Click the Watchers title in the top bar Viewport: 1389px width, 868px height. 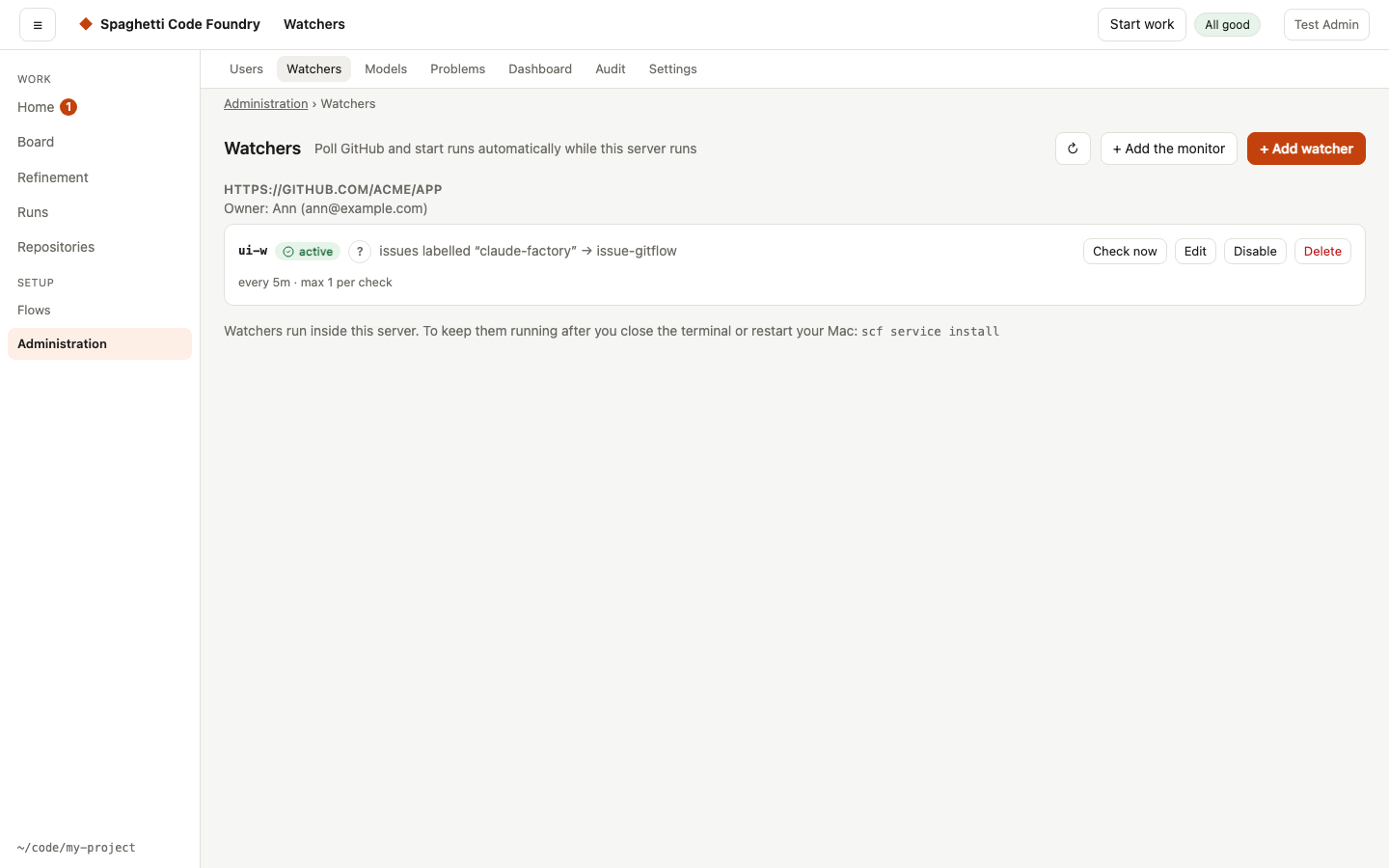[x=314, y=24]
